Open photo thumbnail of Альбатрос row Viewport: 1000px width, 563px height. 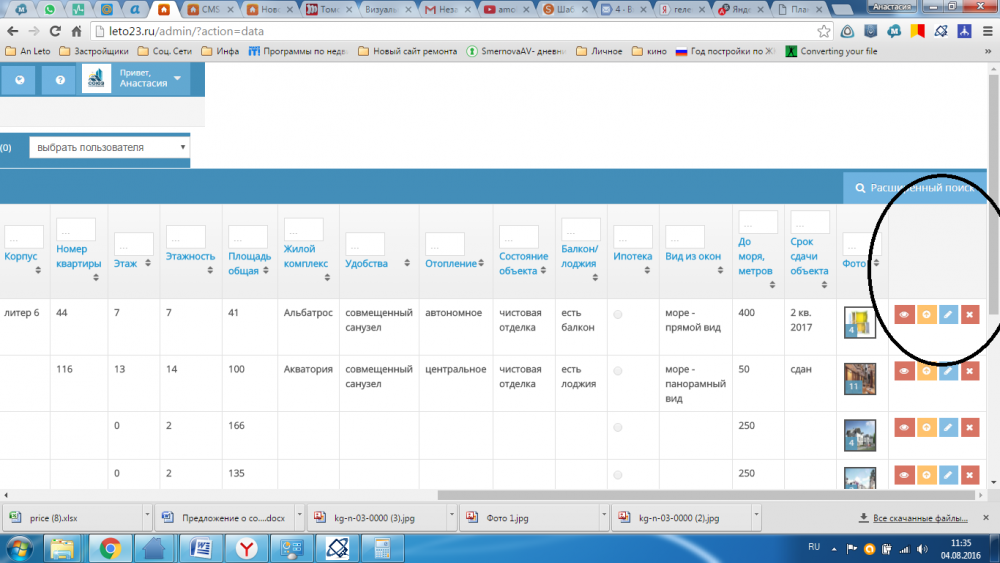(x=860, y=322)
